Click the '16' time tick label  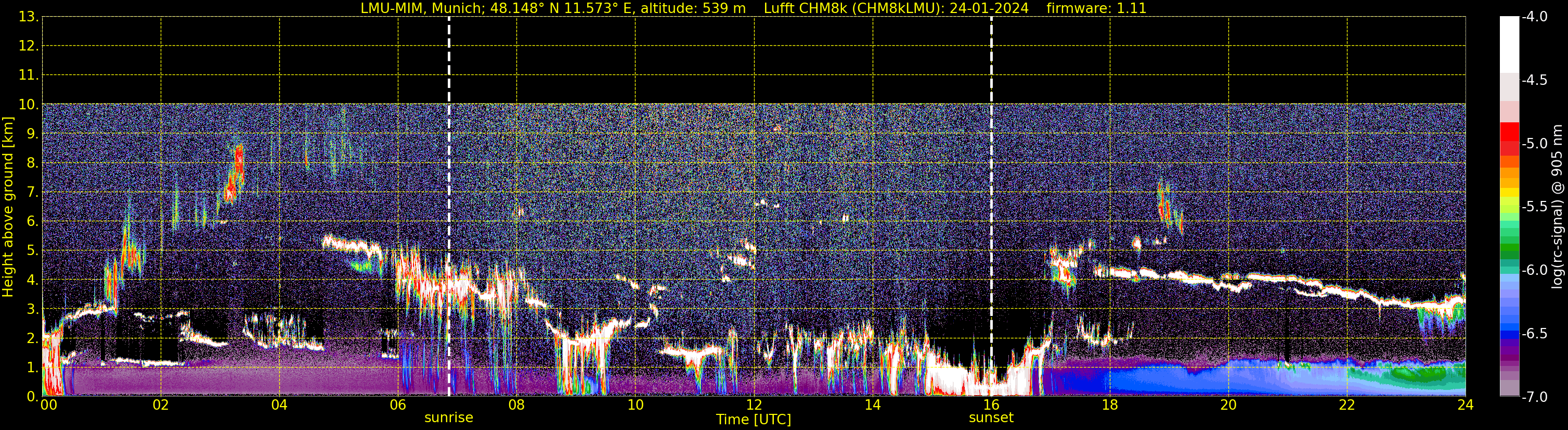pyautogui.click(x=992, y=405)
